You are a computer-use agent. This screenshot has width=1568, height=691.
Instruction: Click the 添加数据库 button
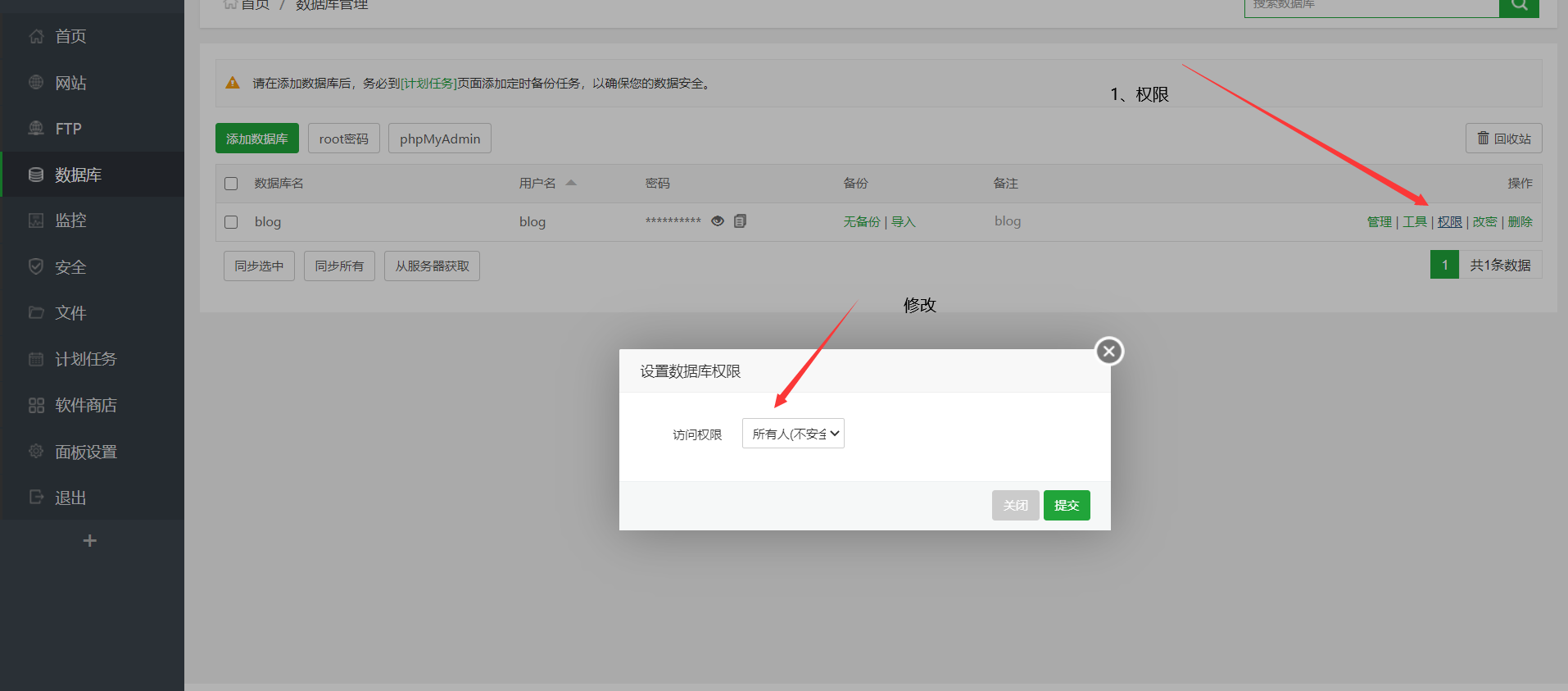(257, 139)
